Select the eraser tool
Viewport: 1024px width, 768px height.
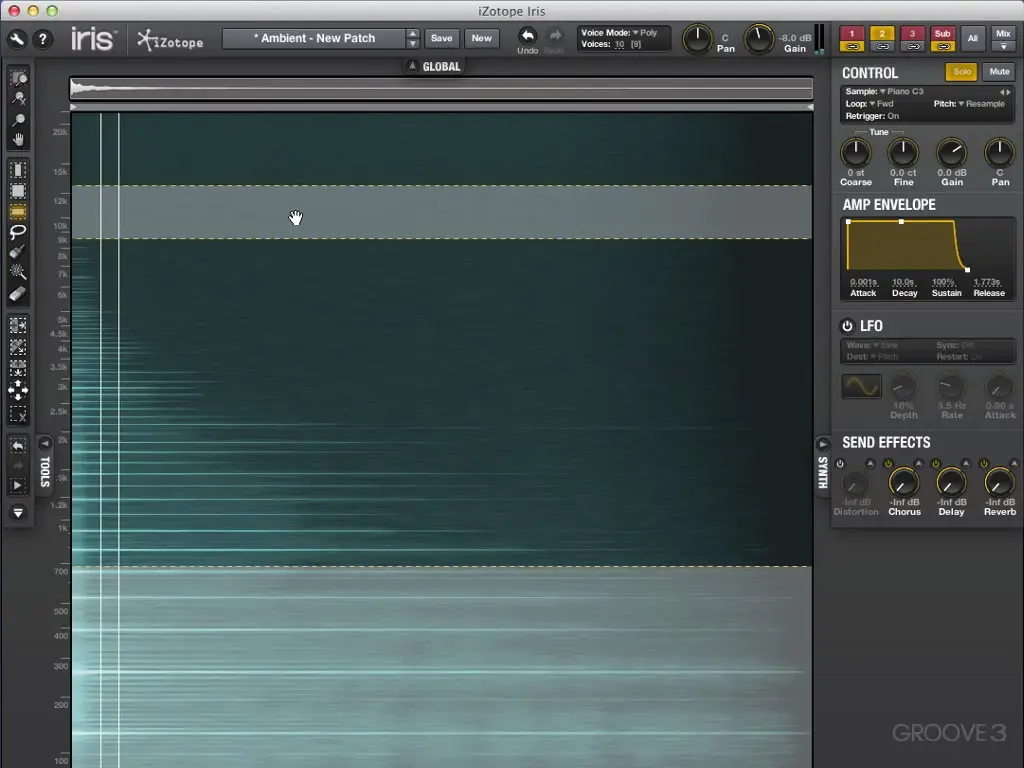point(18,293)
